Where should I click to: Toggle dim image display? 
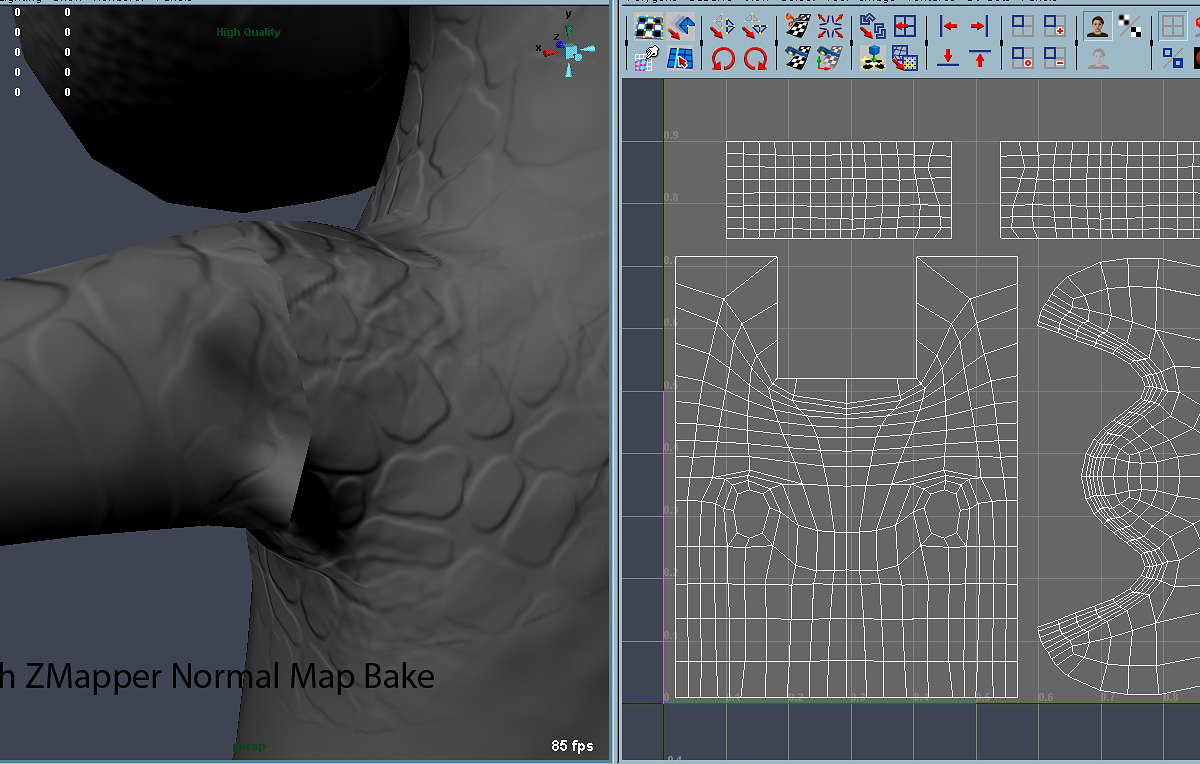pyautogui.click(x=1099, y=58)
